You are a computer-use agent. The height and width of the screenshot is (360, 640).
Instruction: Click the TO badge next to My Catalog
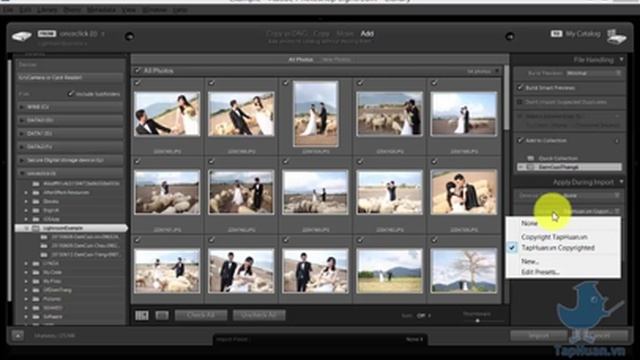(x=556, y=33)
